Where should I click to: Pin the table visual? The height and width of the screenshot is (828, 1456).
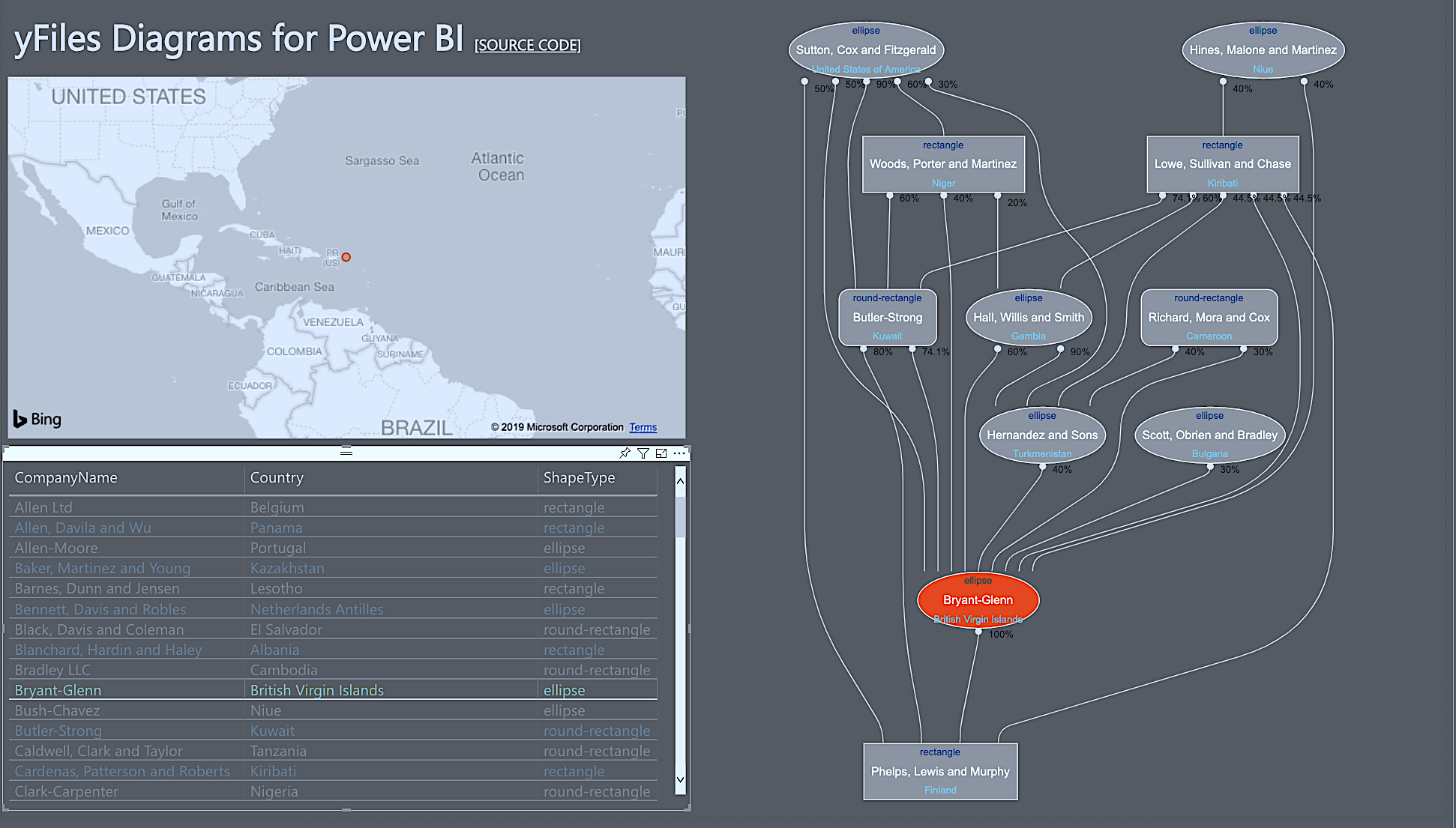point(625,453)
